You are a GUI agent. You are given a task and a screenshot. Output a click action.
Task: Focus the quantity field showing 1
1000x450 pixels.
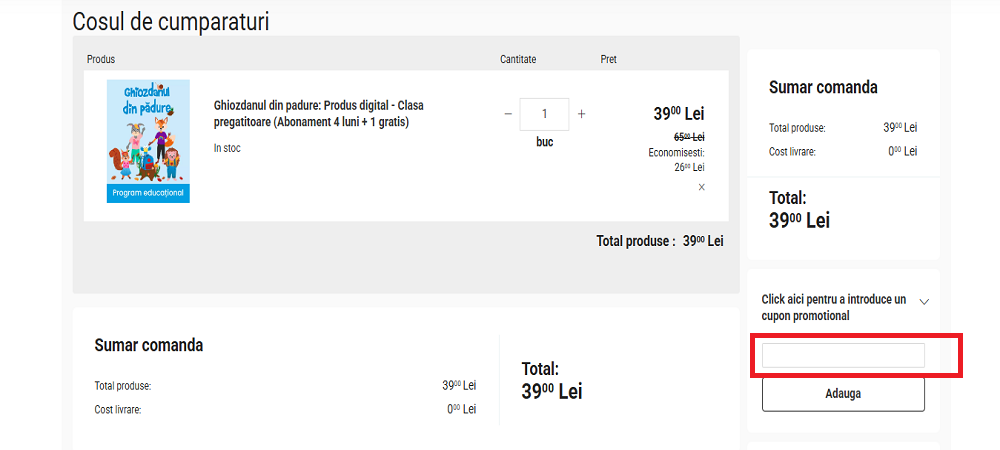point(545,114)
